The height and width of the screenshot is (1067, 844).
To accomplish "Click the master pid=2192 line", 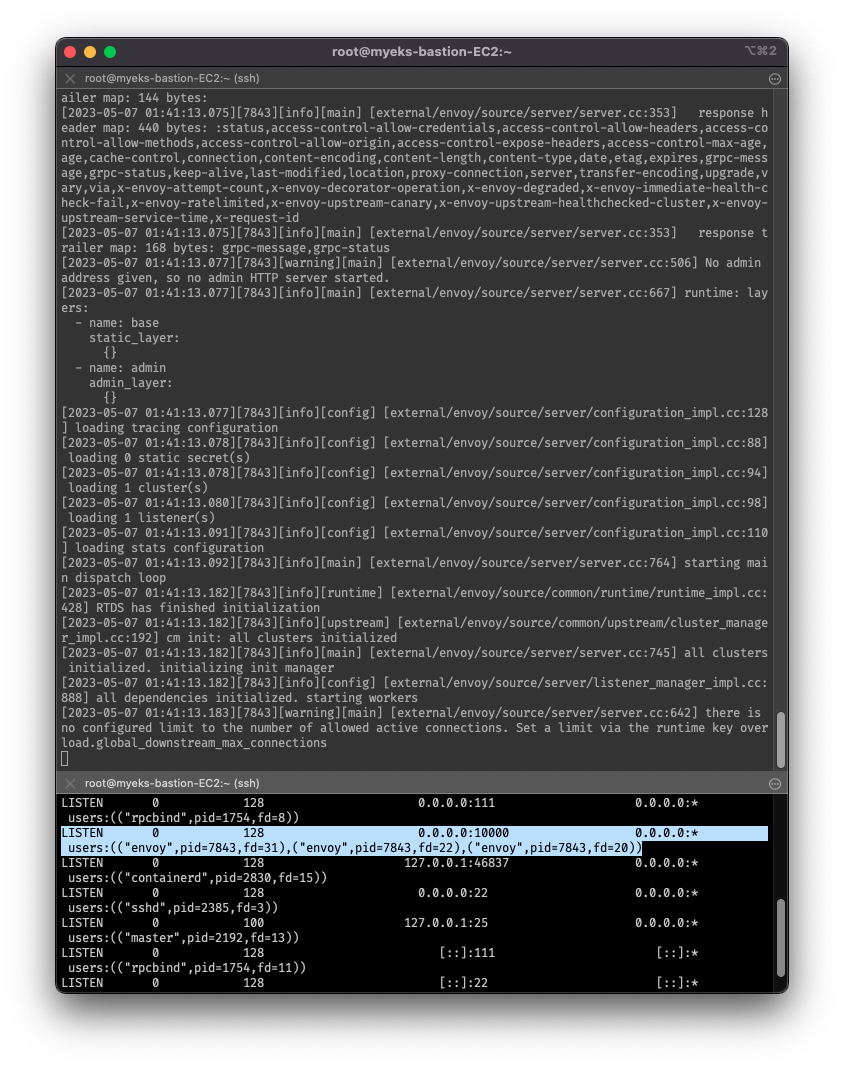I will [x=183, y=938].
